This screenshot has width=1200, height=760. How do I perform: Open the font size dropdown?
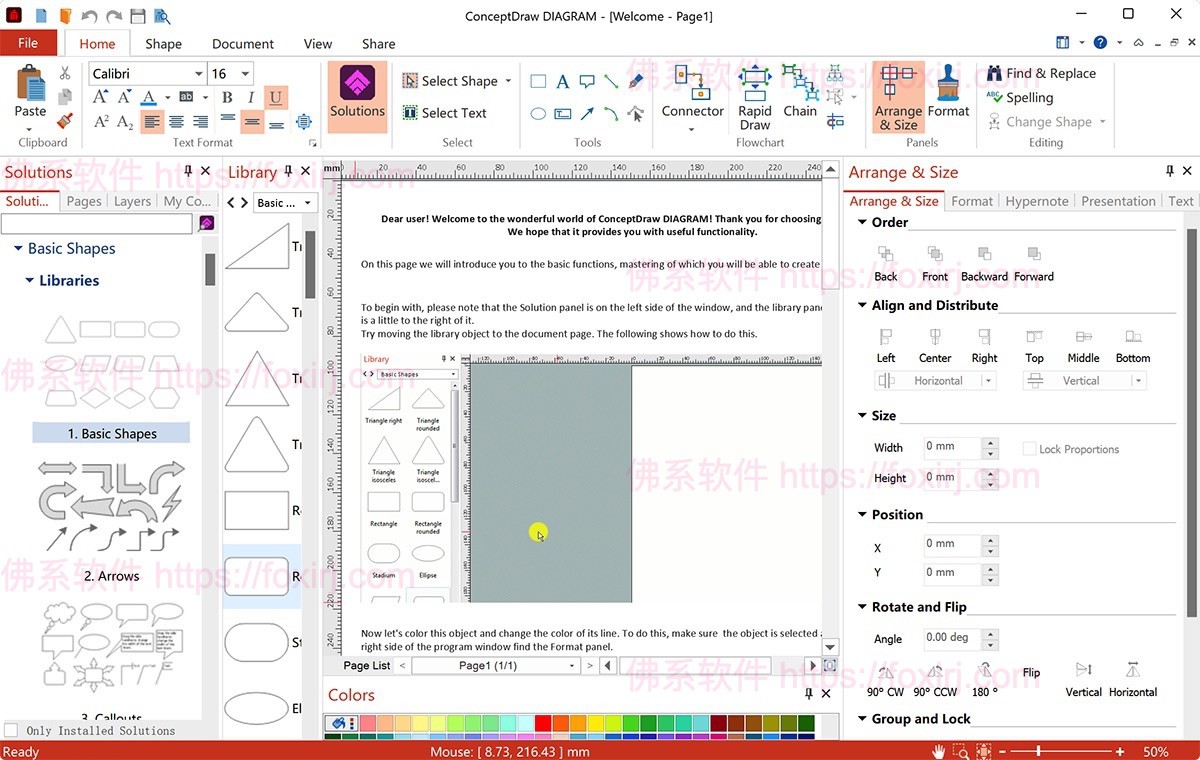tap(244, 73)
